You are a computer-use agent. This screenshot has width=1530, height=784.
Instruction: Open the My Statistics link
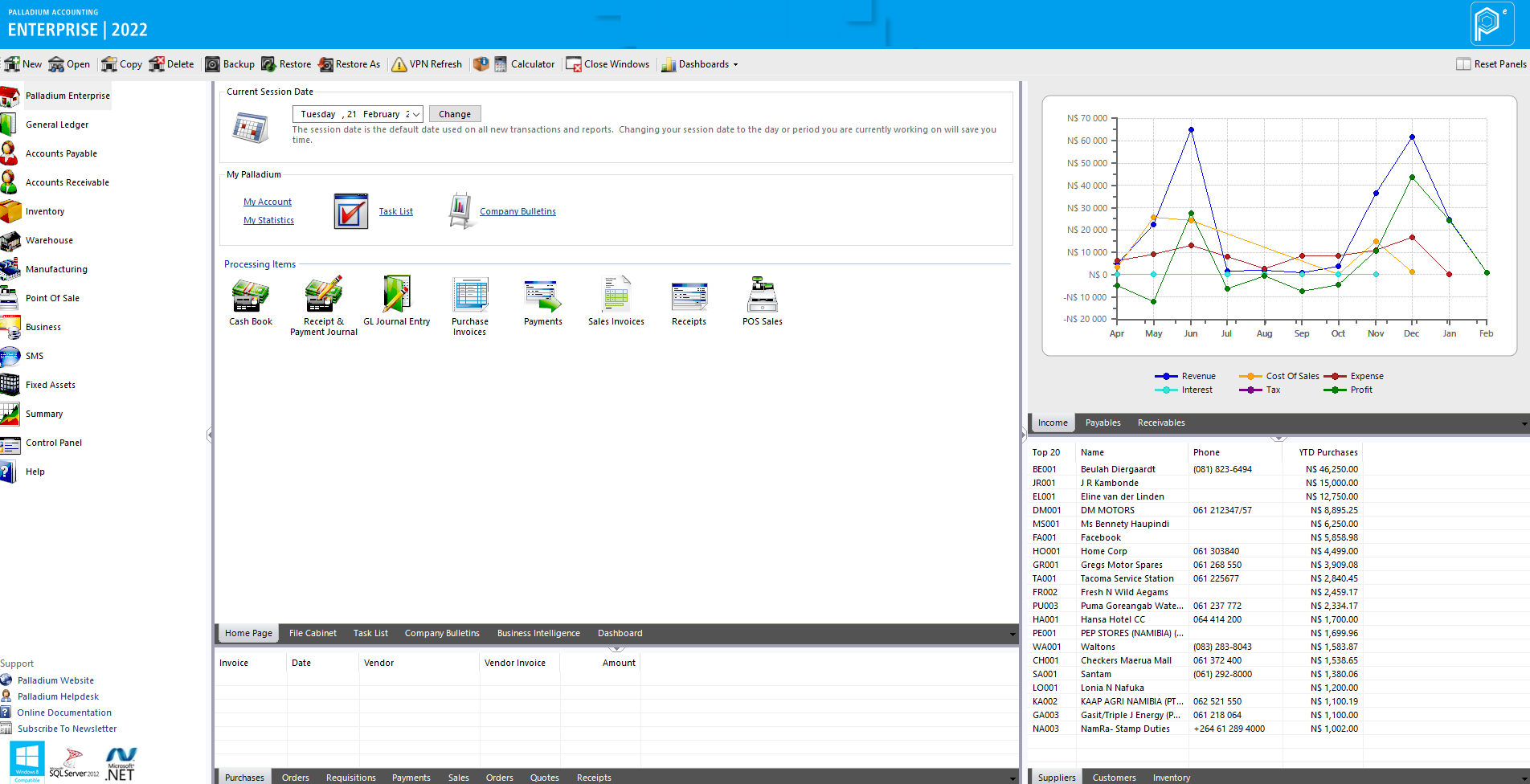[268, 220]
